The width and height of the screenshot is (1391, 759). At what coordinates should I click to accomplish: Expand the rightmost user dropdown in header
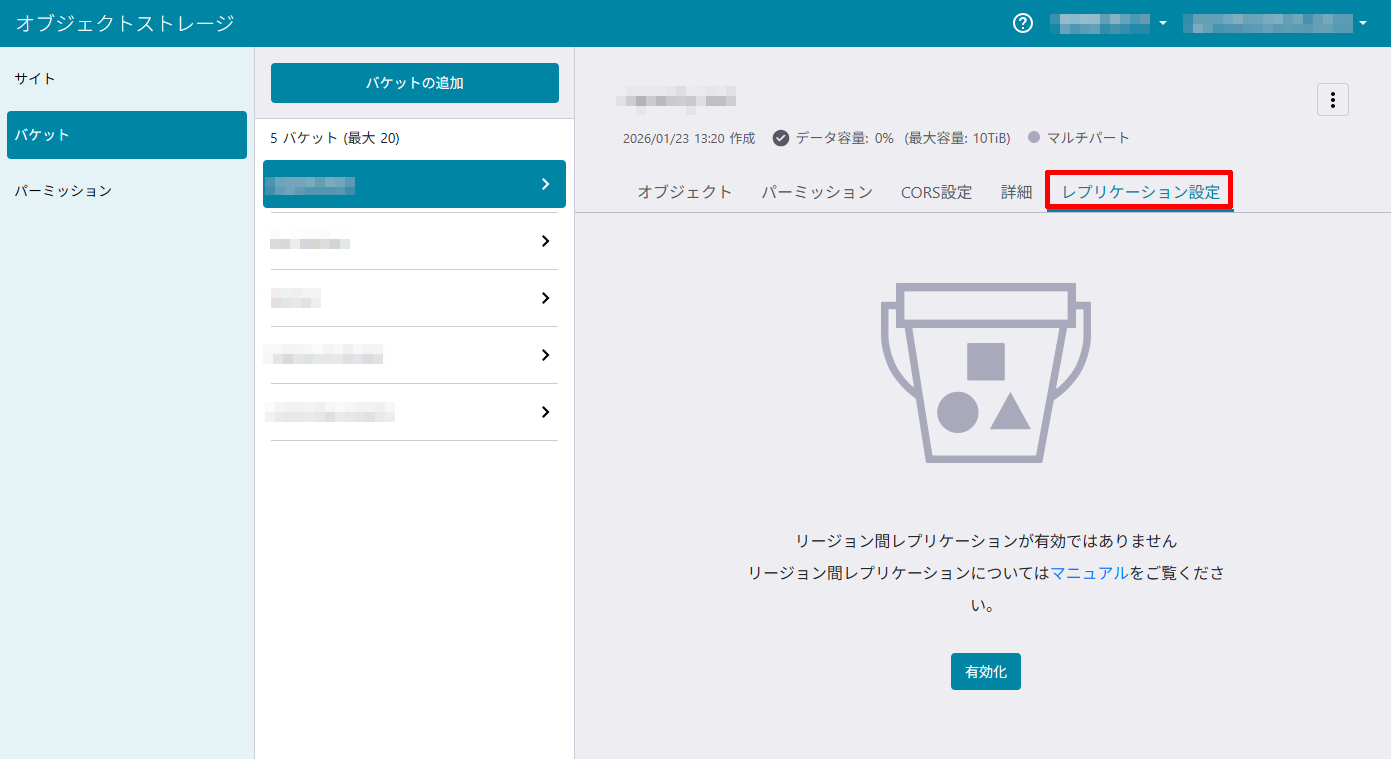[1362, 23]
